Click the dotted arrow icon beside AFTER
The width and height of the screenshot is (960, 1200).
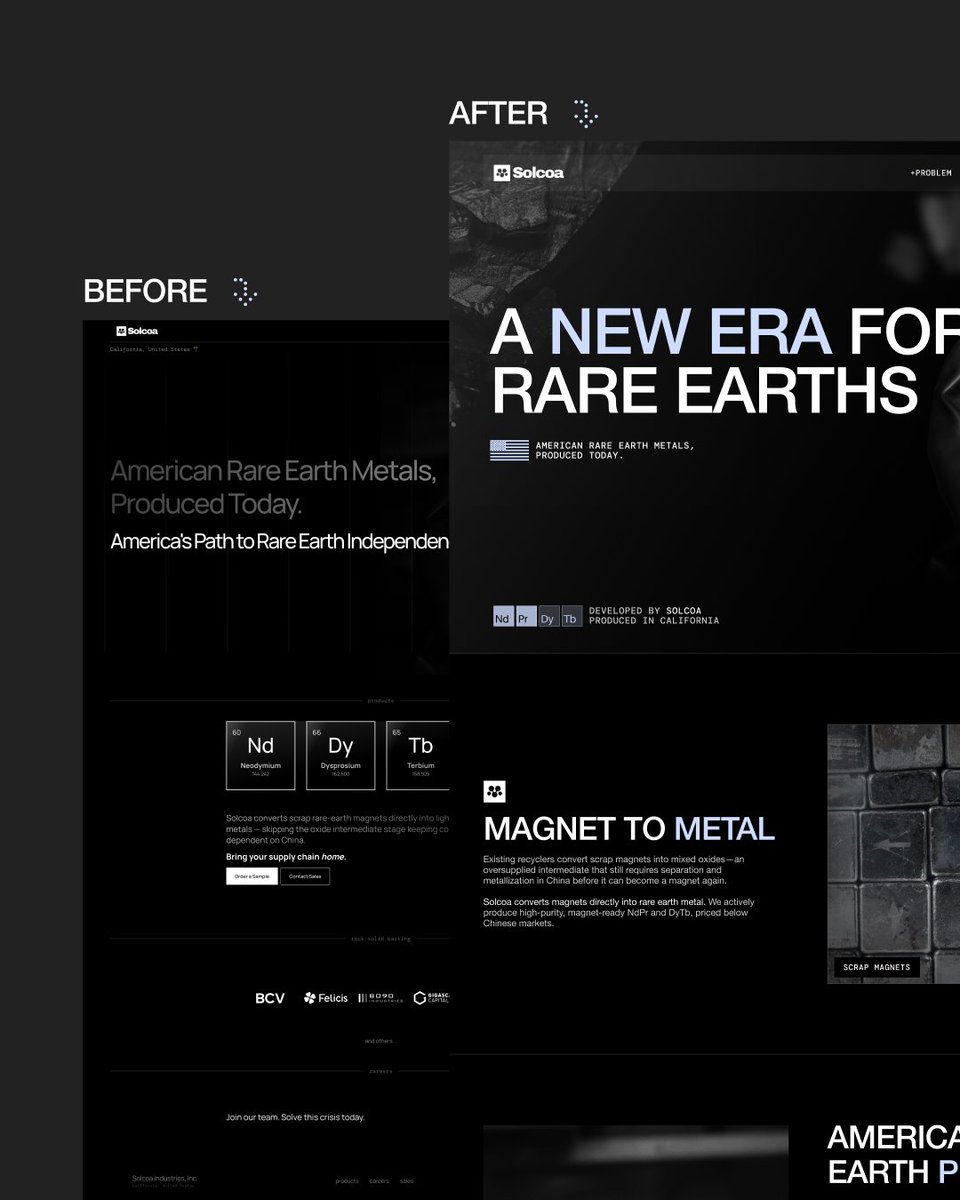(585, 113)
